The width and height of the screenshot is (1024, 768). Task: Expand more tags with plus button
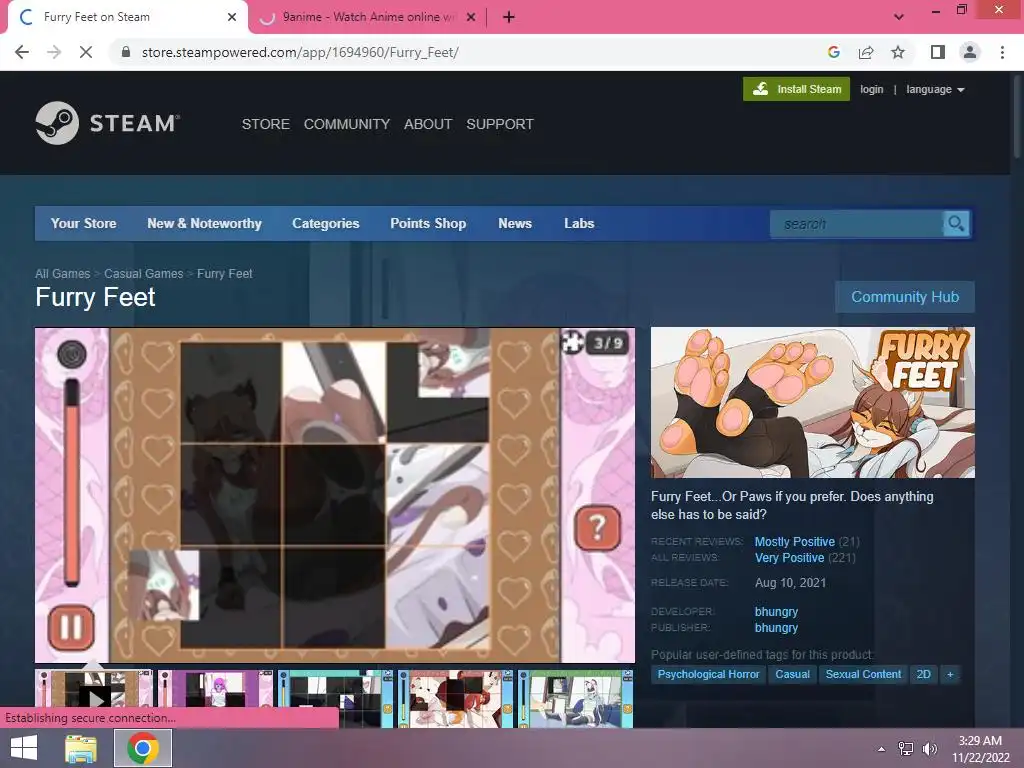(950, 674)
